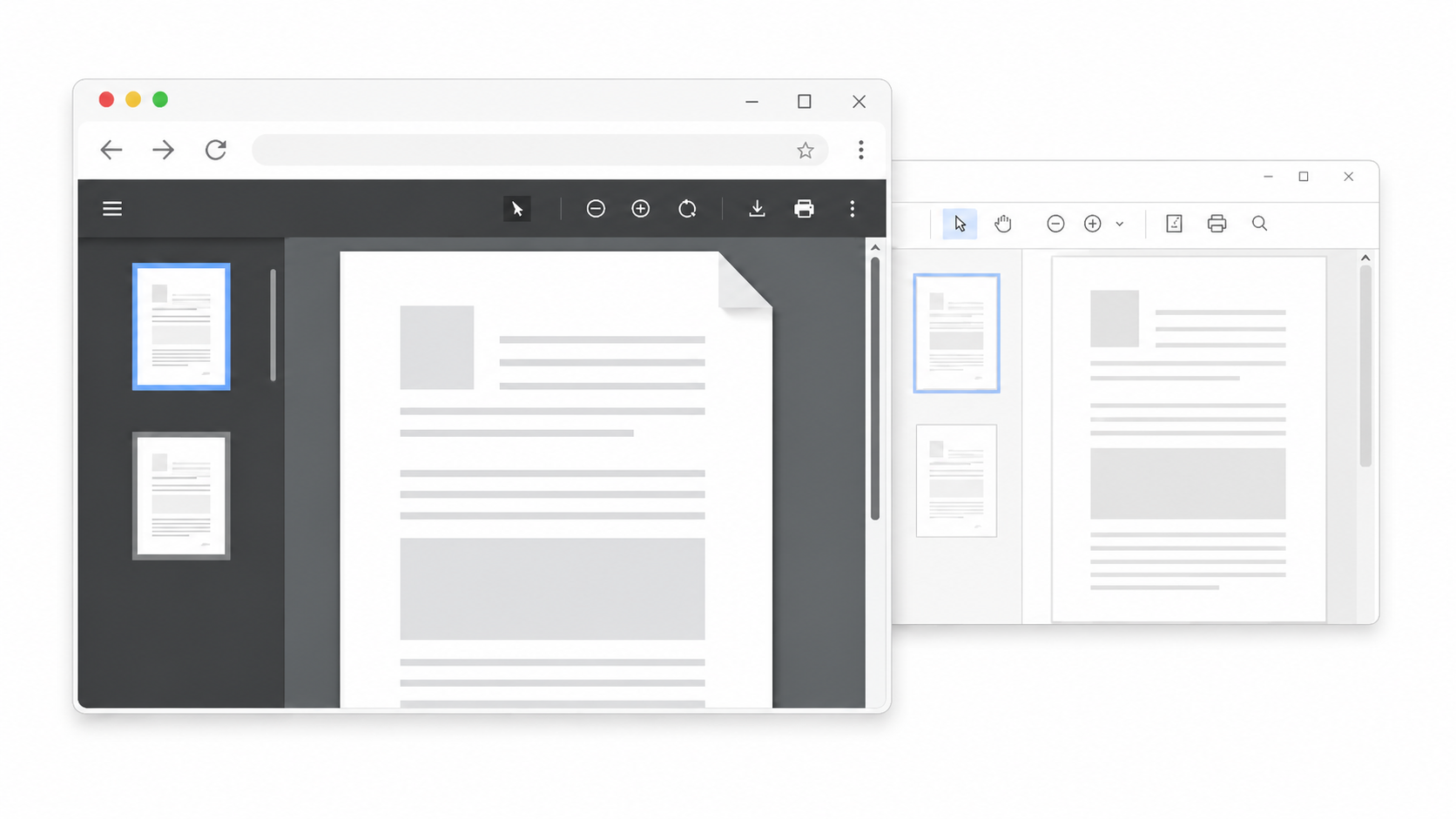Viewport: 1456px width, 819px height.
Task: Zoom in in the light viewer
Action: click(1093, 224)
